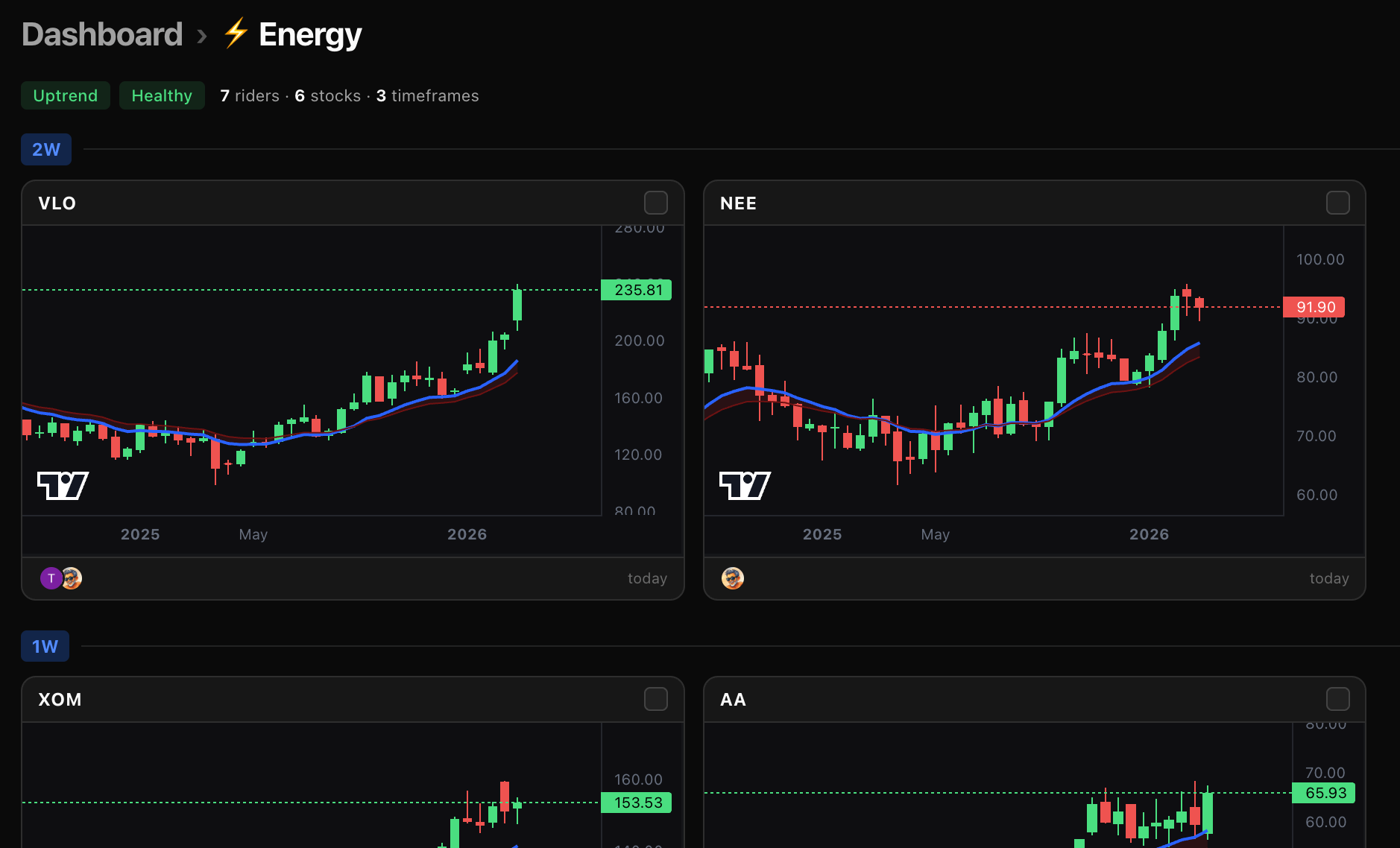Click the green 235.81 price label on VLO
The height and width of the screenshot is (848, 1400).
(x=637, y=290)
